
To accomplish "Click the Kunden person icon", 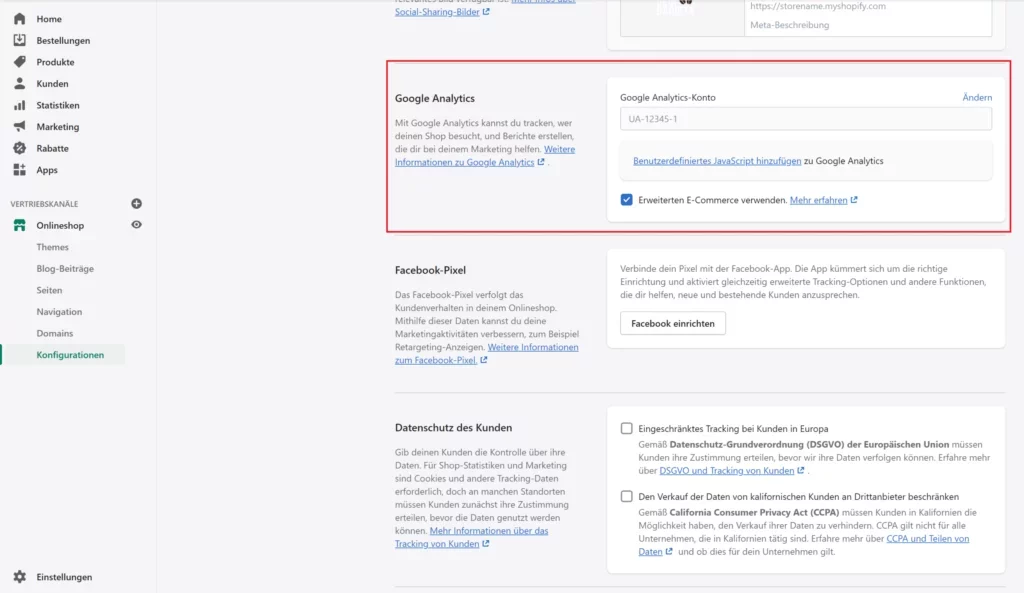I will tap(20, 84).
